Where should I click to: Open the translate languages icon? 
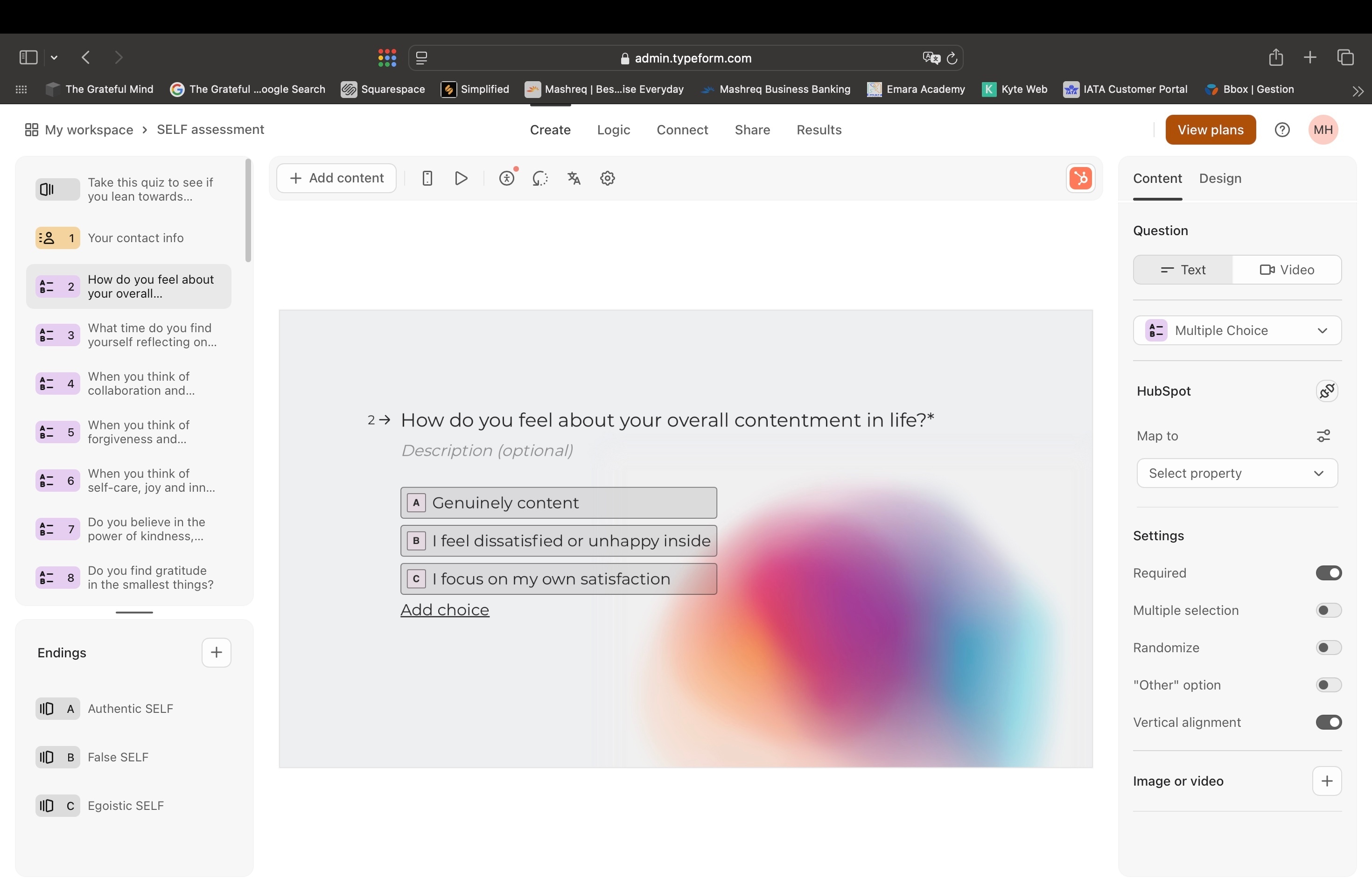(x=574, y=178)
